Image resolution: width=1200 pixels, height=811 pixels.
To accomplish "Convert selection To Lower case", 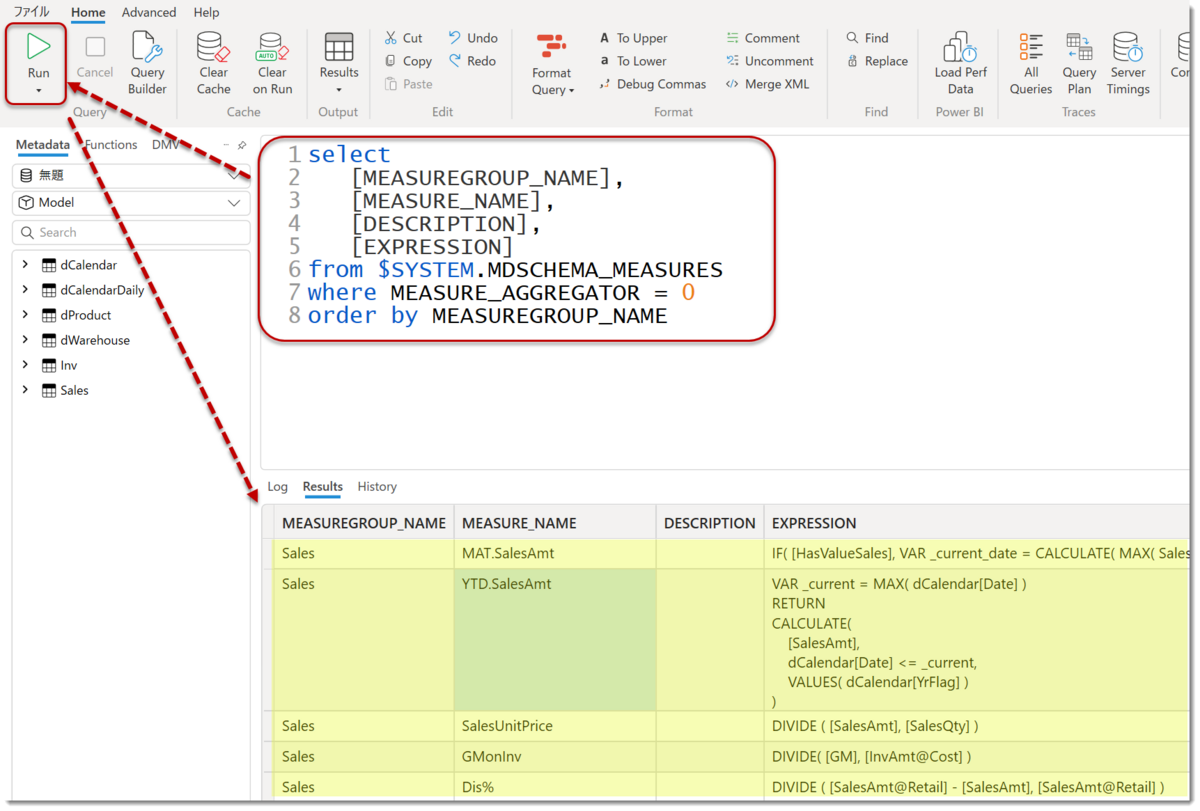I will coord(633,61).
